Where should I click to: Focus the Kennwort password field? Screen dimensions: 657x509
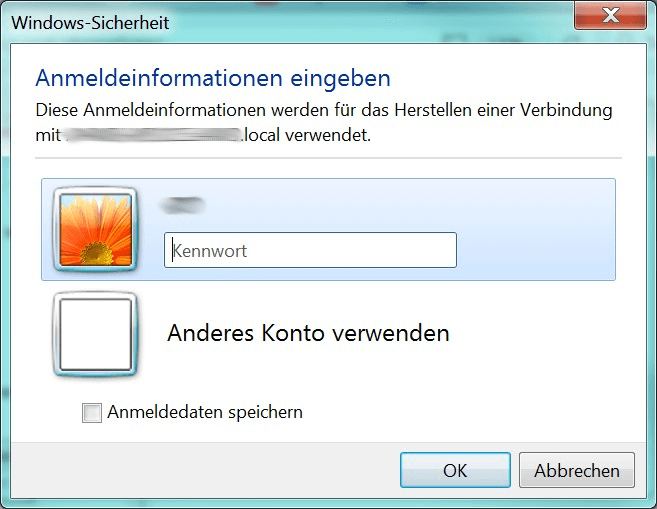click(310, 250)
